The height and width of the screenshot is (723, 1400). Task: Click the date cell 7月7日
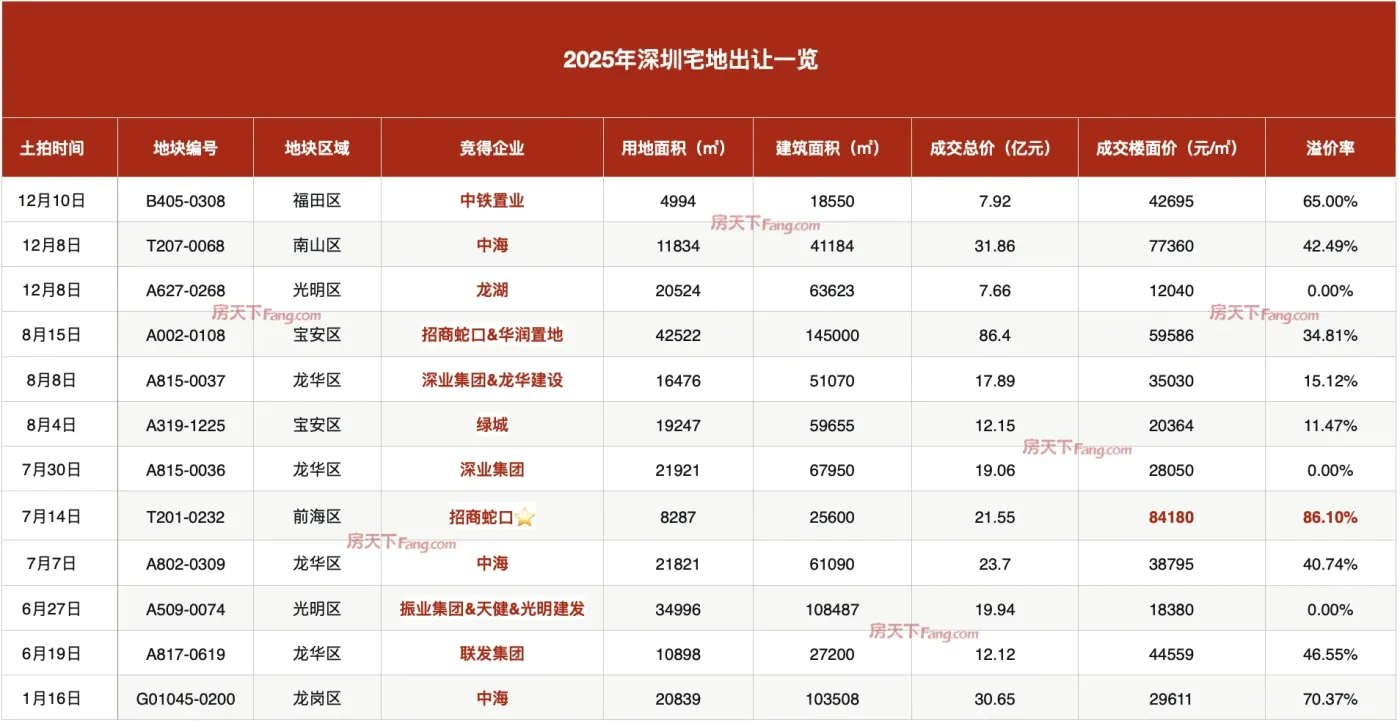(x=52, y=564)
